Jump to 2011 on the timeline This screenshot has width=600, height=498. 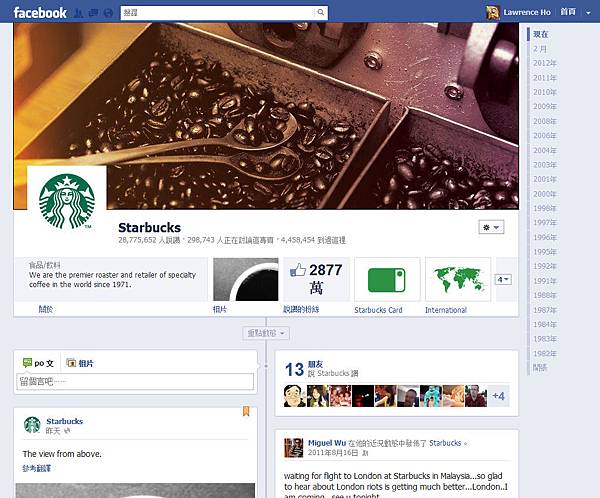coord(545,78)
